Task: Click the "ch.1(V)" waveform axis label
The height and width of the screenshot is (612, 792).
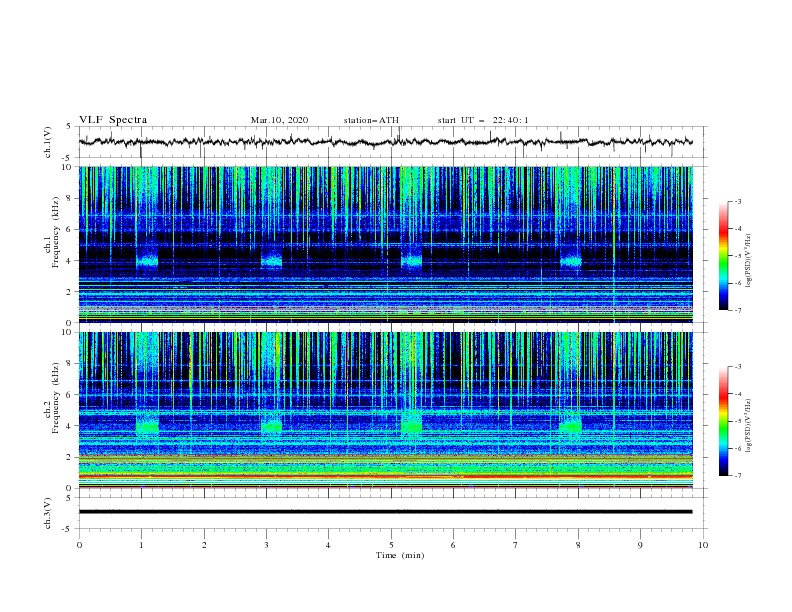Action: (48, 142)
